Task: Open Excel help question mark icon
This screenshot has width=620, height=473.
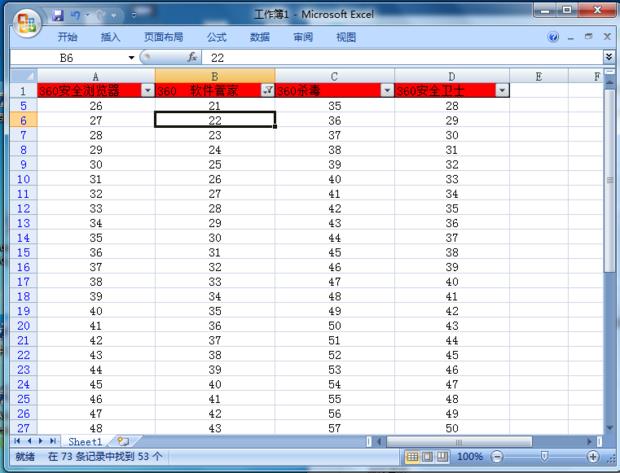Action: [553, 37]
